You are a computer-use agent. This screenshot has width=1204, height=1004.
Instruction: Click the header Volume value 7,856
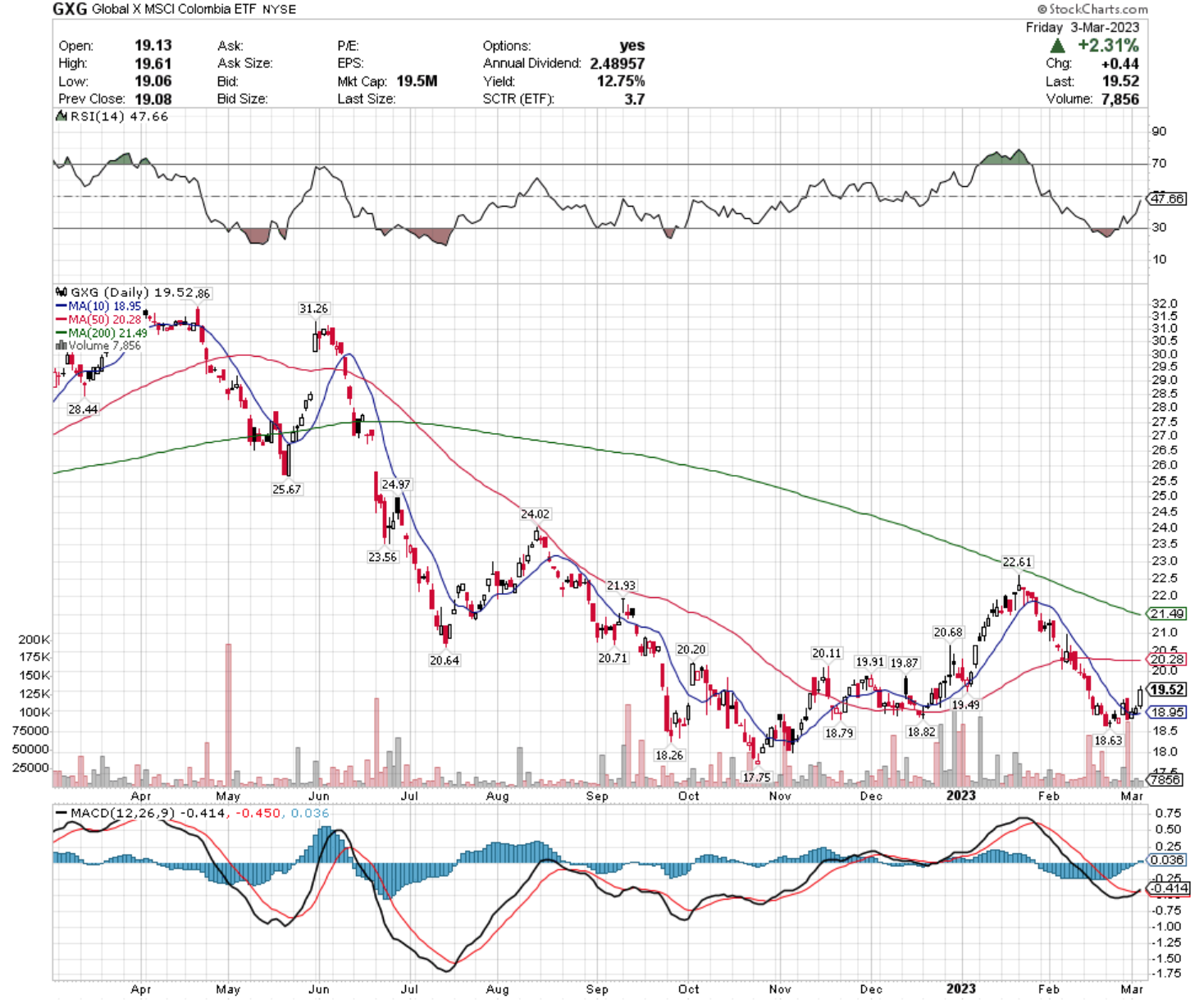point(1120,98)
